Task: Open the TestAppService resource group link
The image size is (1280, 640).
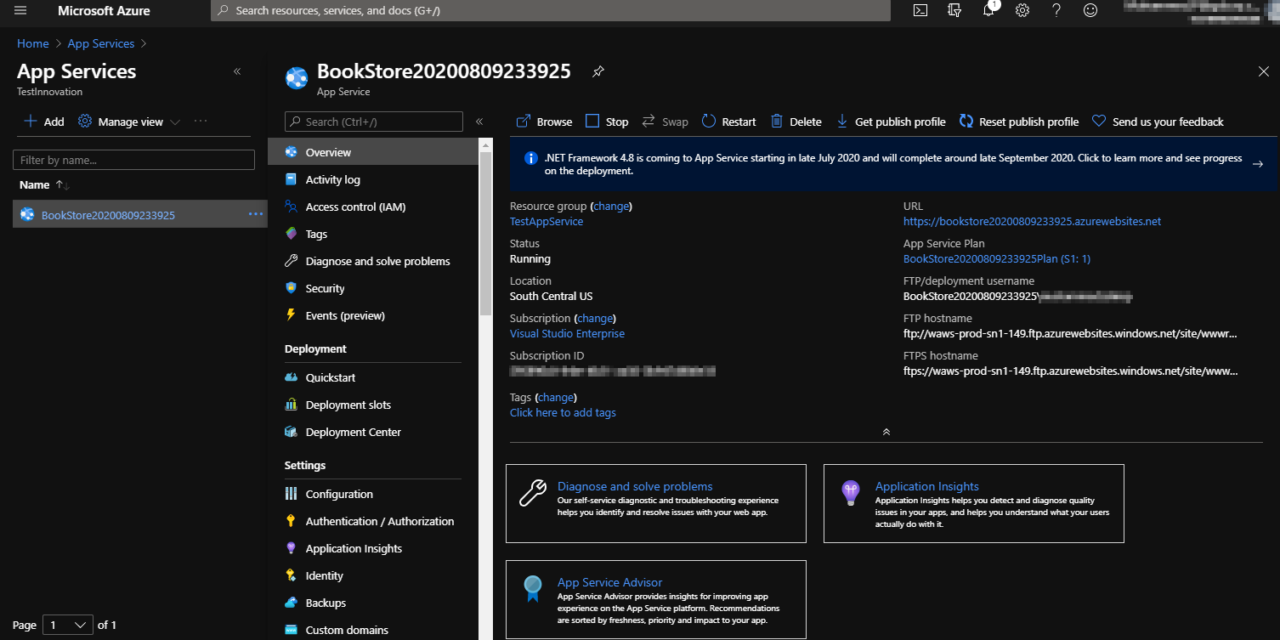Action: [x=546, y=222]
